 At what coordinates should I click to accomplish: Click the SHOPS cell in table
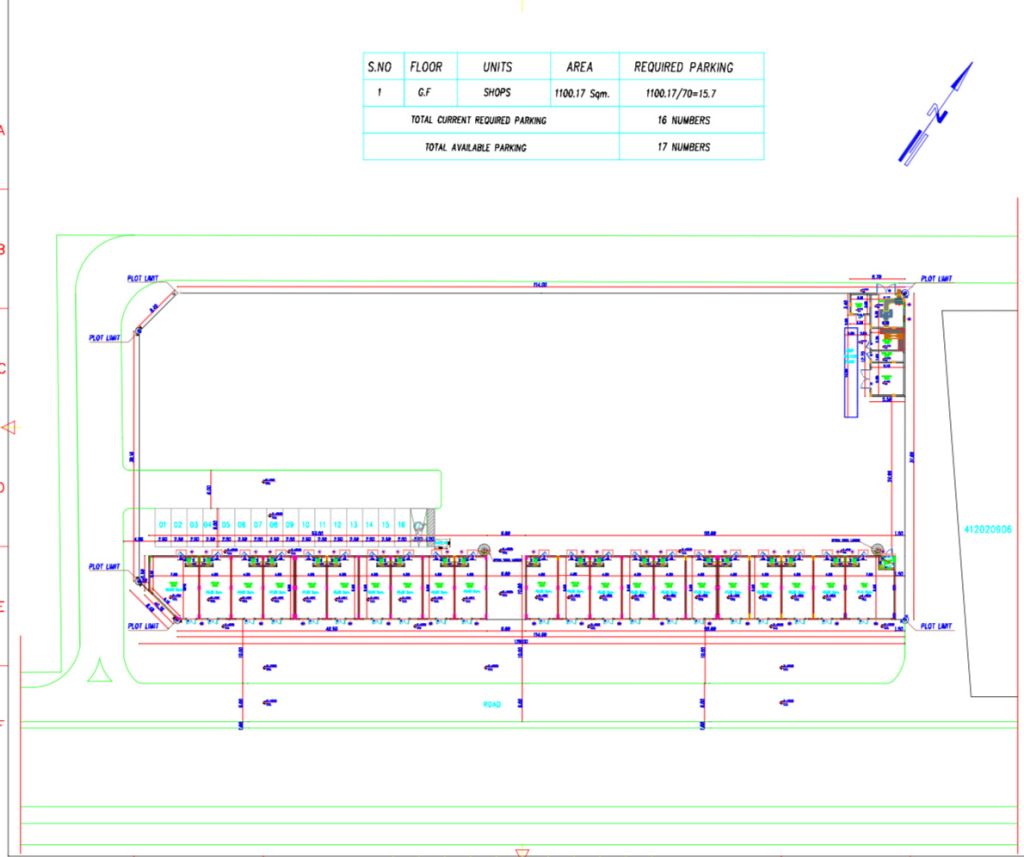pyautogui.click(x=497, y=93)
